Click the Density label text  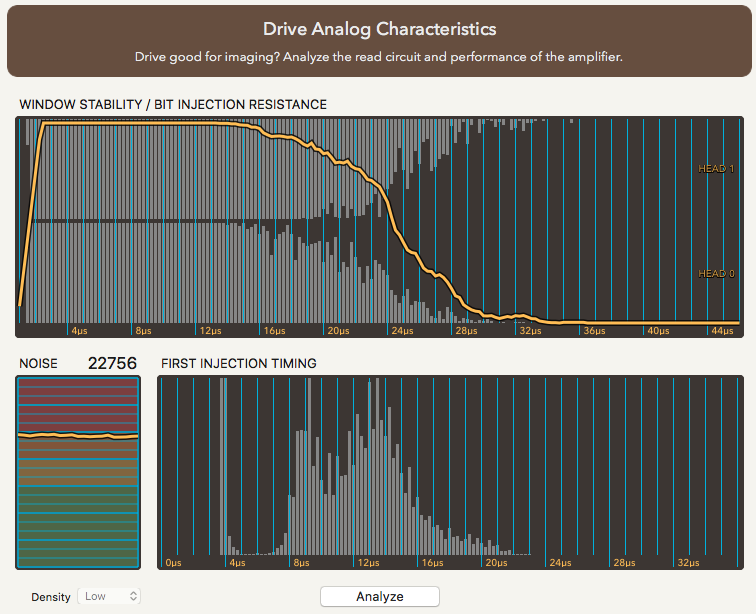click(x=51, y=597)
